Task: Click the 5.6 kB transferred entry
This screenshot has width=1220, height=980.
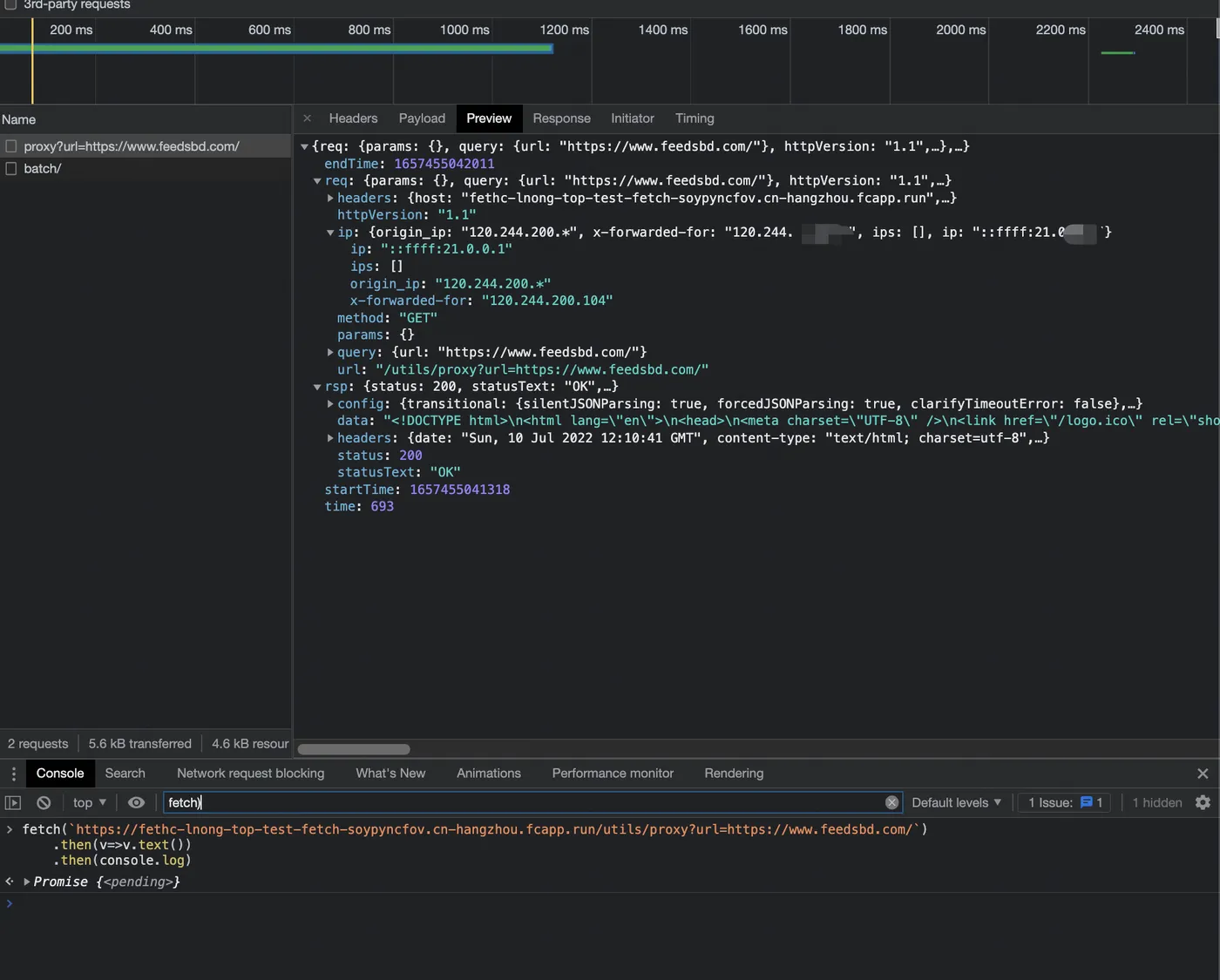Action: click(139, 744)
